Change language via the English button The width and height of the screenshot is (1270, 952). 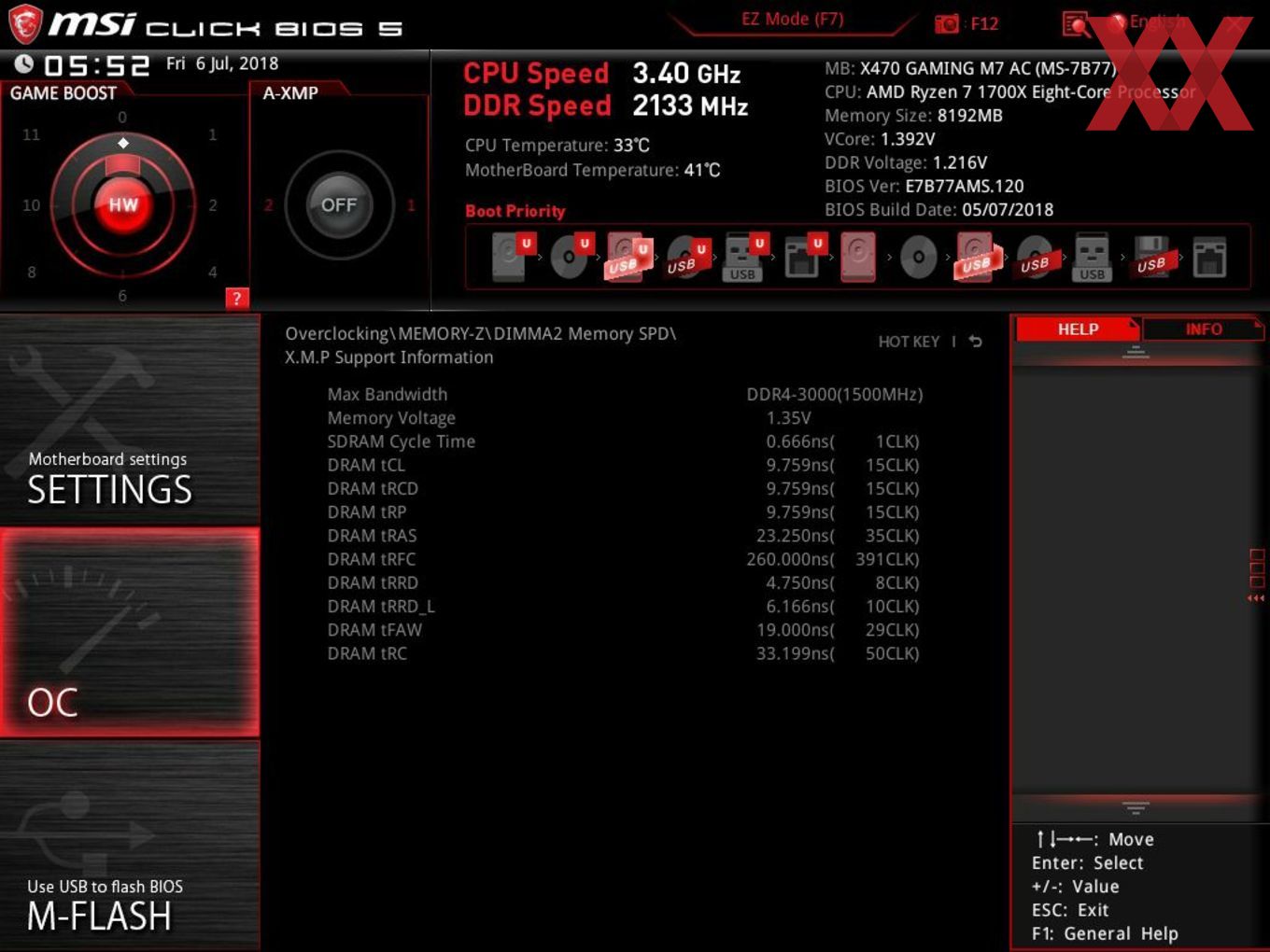(x=1147, y=22)
